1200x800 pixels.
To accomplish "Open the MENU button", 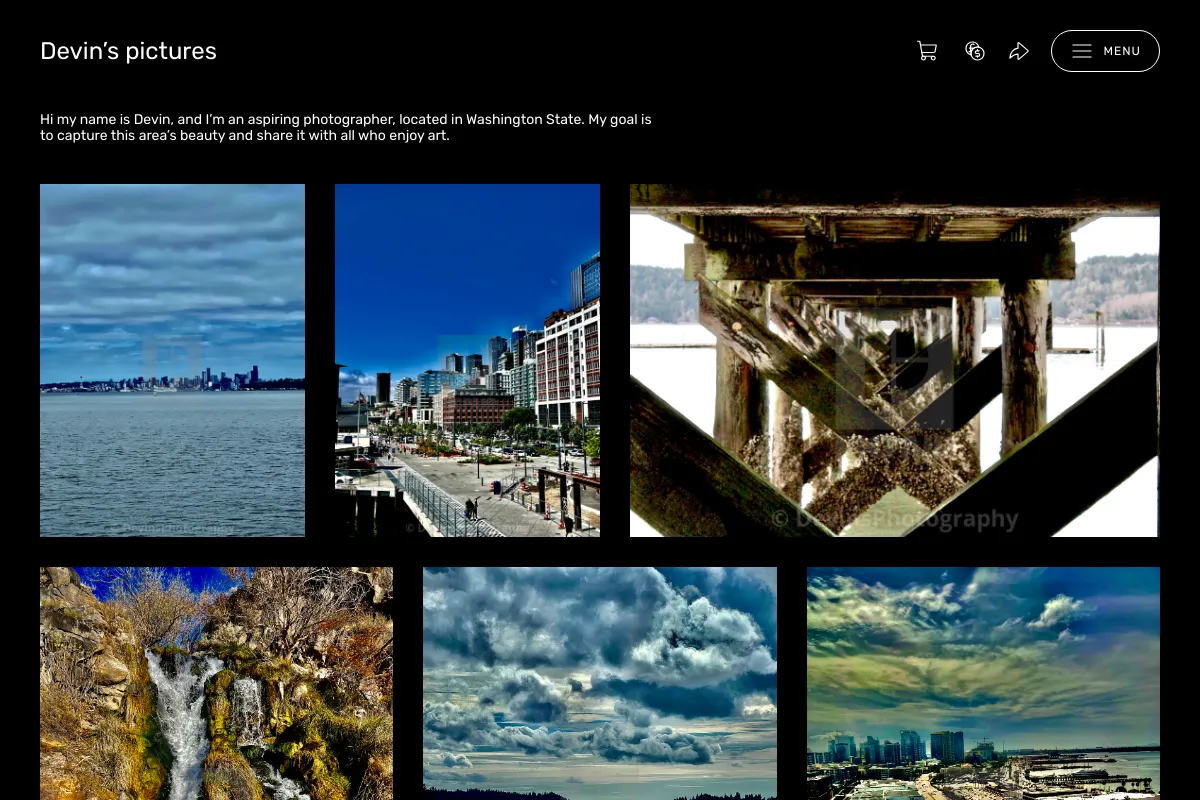I will 1105,51.
